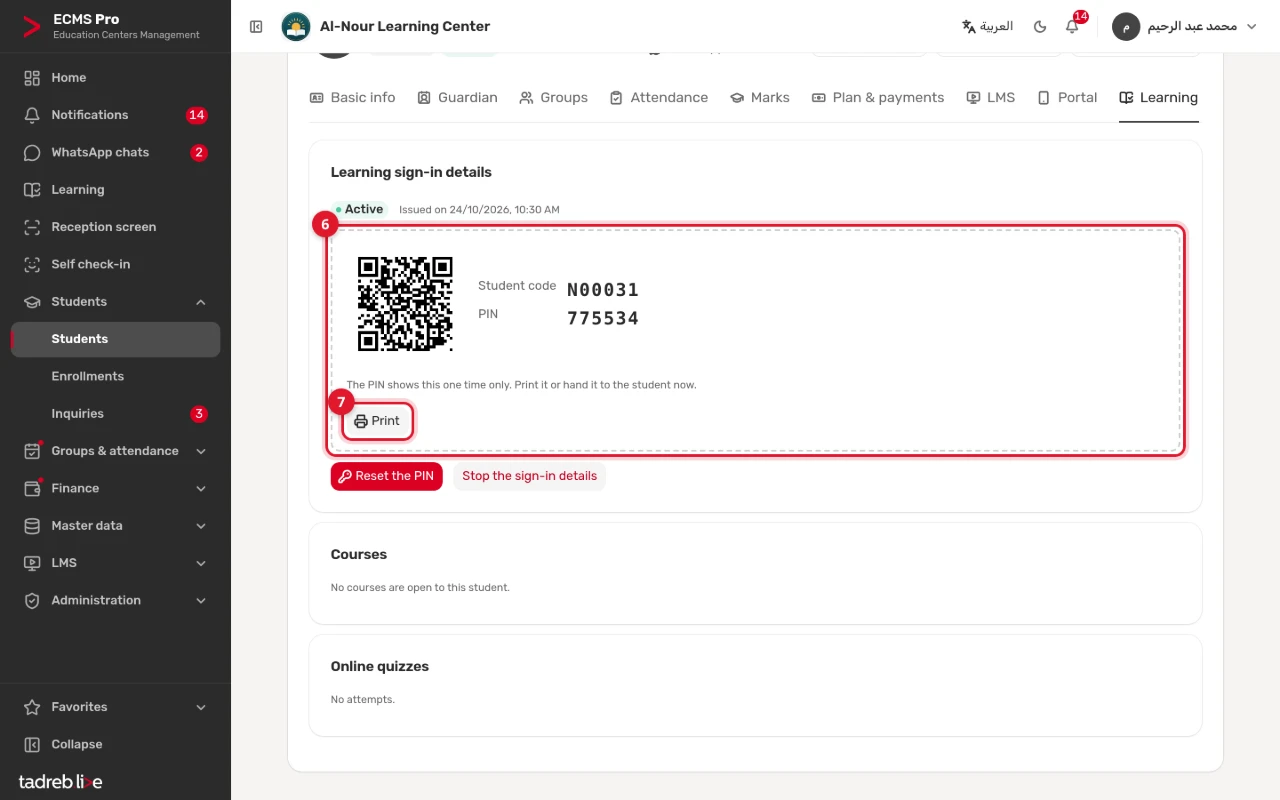The width and height of the screenshot is (1280, 800).
Task: Click Stop the sign-in details button
Action: (x=529, y=476)
